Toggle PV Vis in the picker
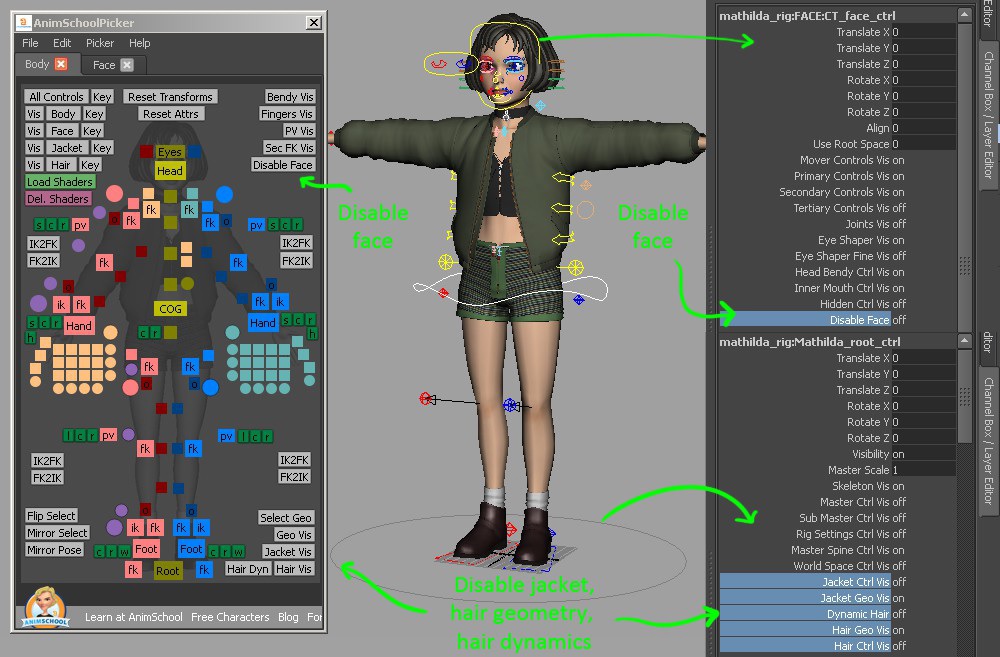 (299, 131)
